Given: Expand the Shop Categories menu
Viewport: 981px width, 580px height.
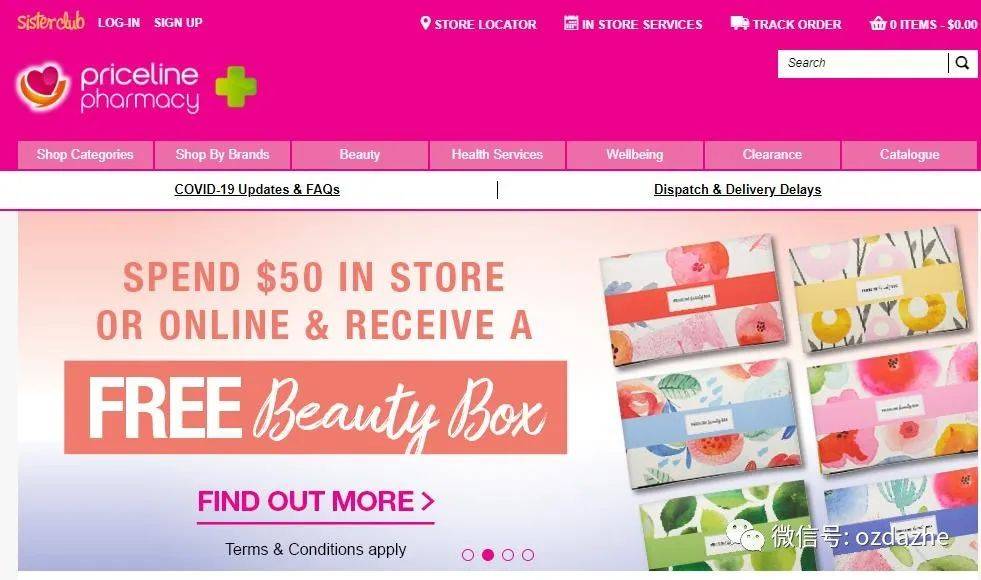Looking at the screenshot, I should [x=85, y=155].
